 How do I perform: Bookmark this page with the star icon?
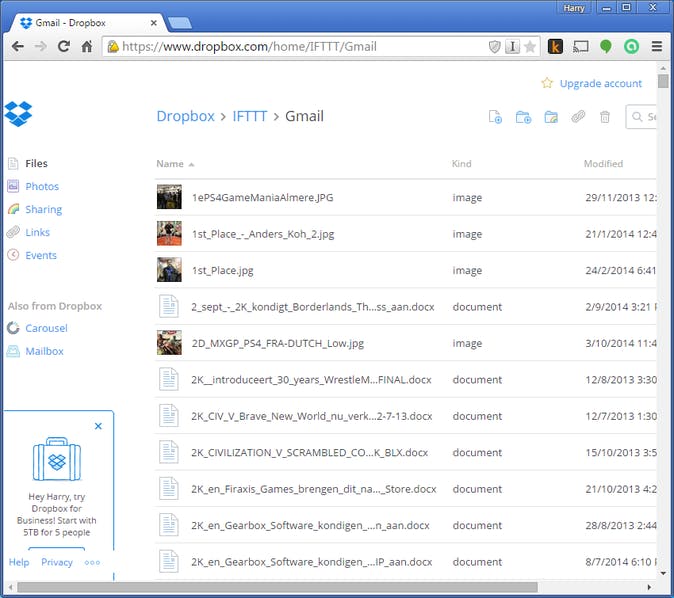point(530,46)
